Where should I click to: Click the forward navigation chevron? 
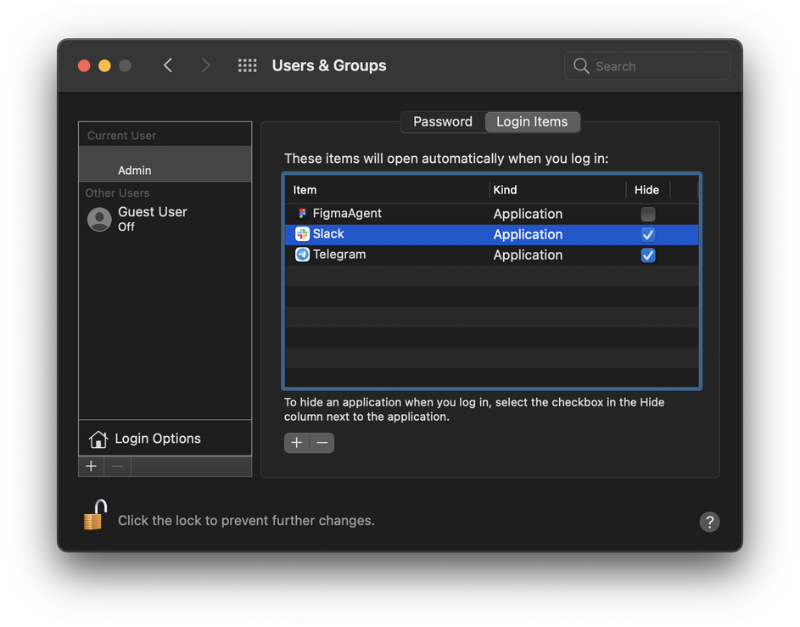click(x=205, y=65)
